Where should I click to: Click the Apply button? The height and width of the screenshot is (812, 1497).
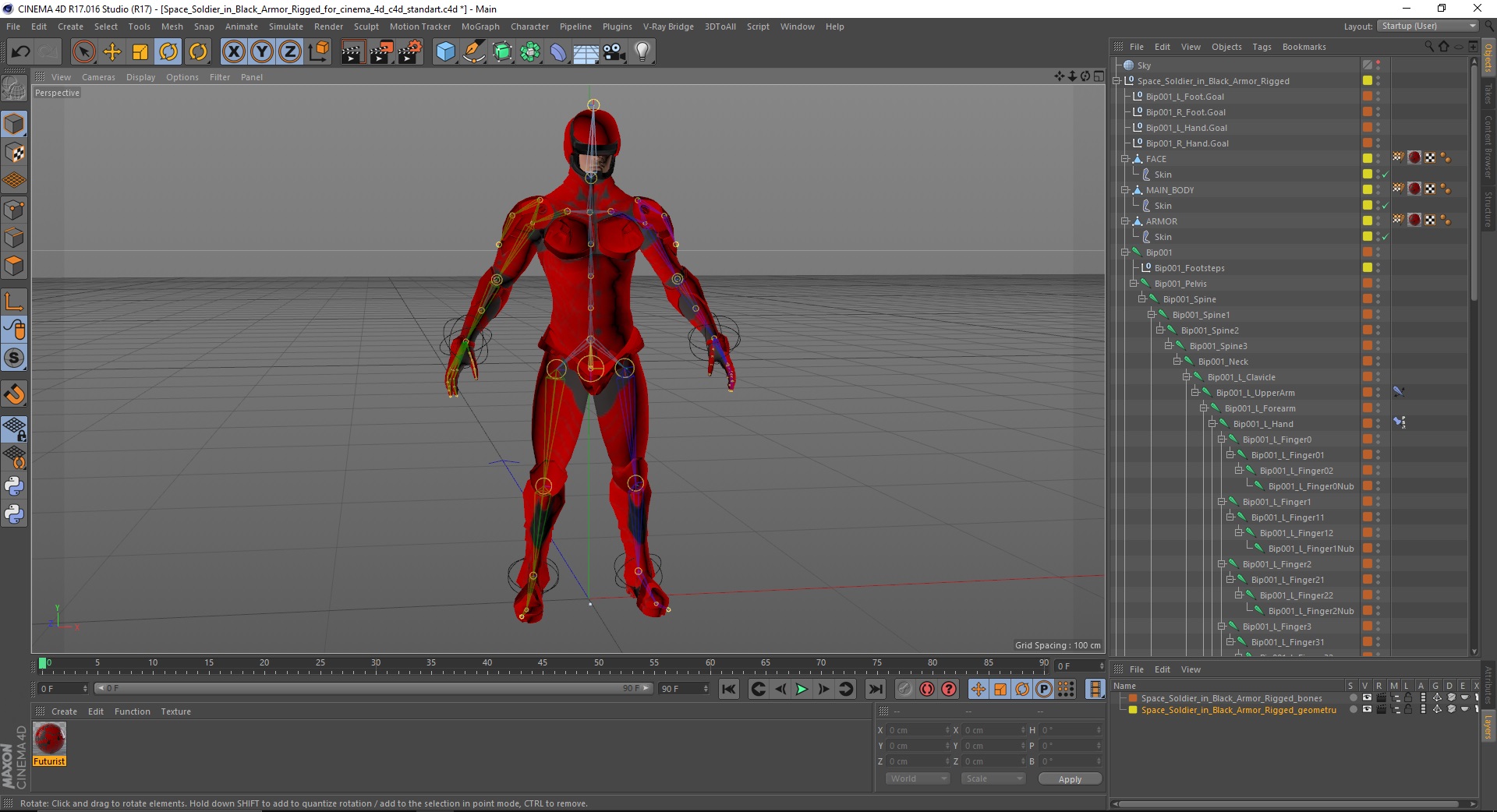[1070, 778]
